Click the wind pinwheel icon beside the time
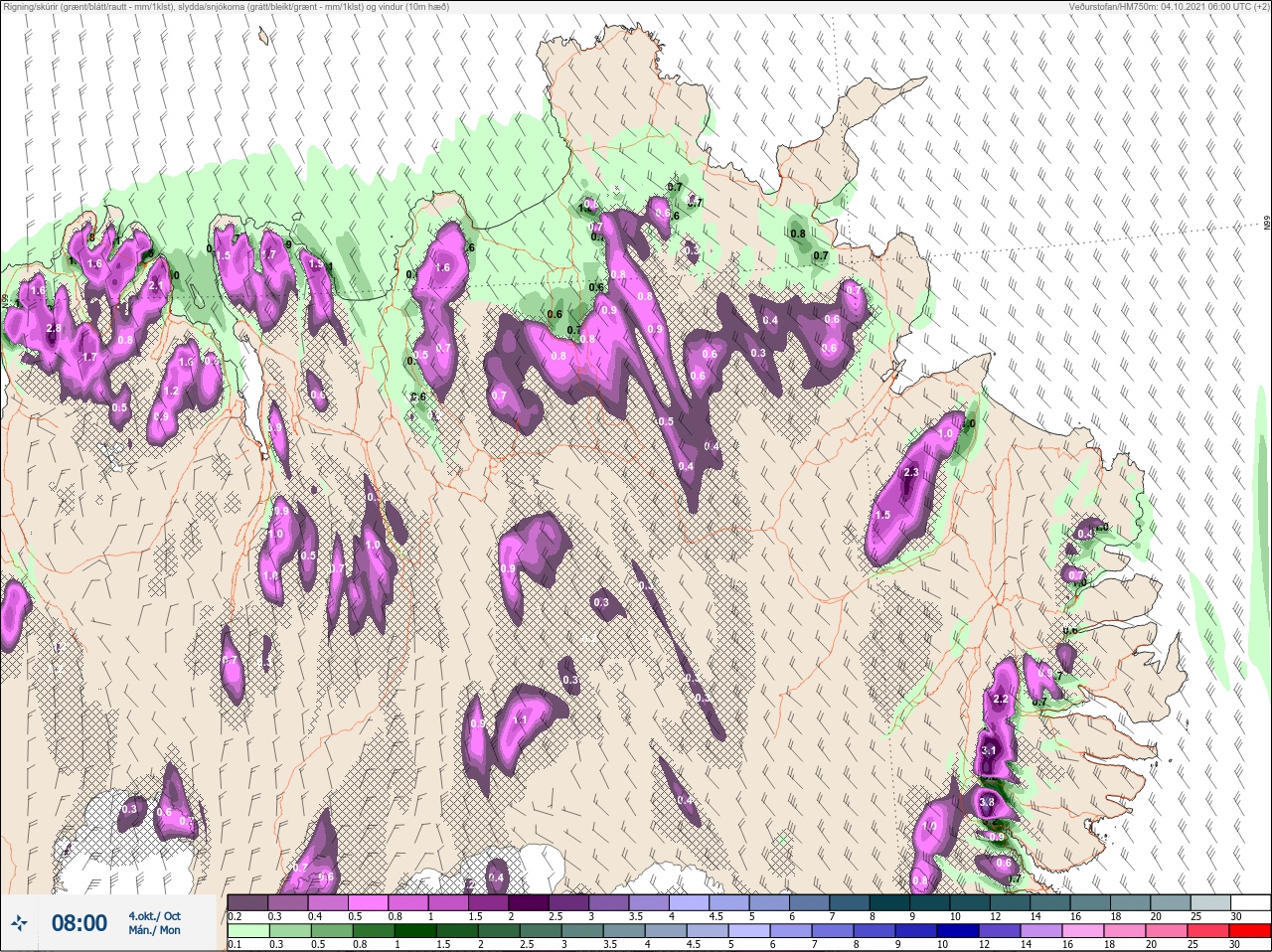Image resolution: width=1272 pixels, height=952 pixels. (x=19, y=923)
